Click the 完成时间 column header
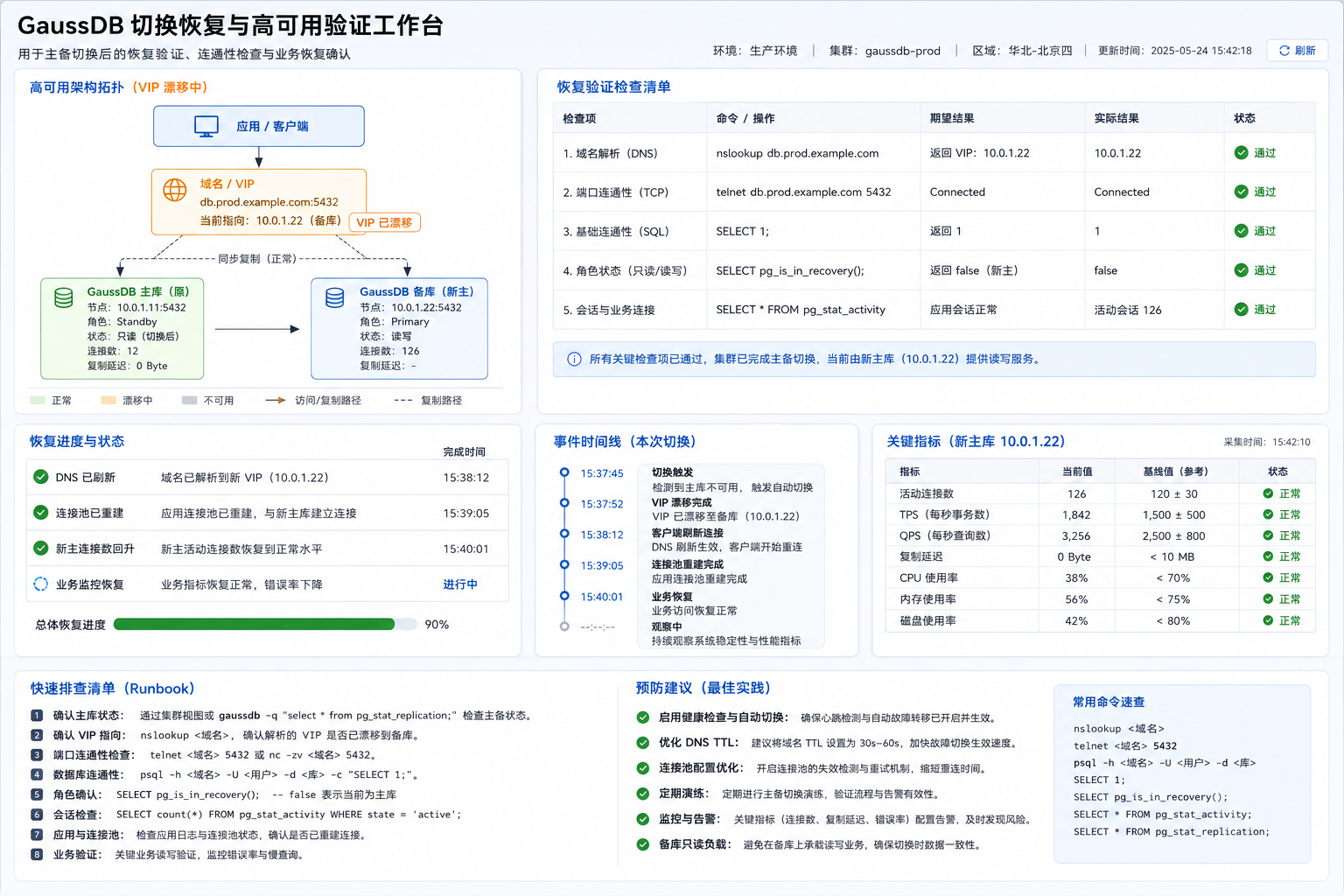This screenshot has height=896, width=1344. [x=464, y=451]
